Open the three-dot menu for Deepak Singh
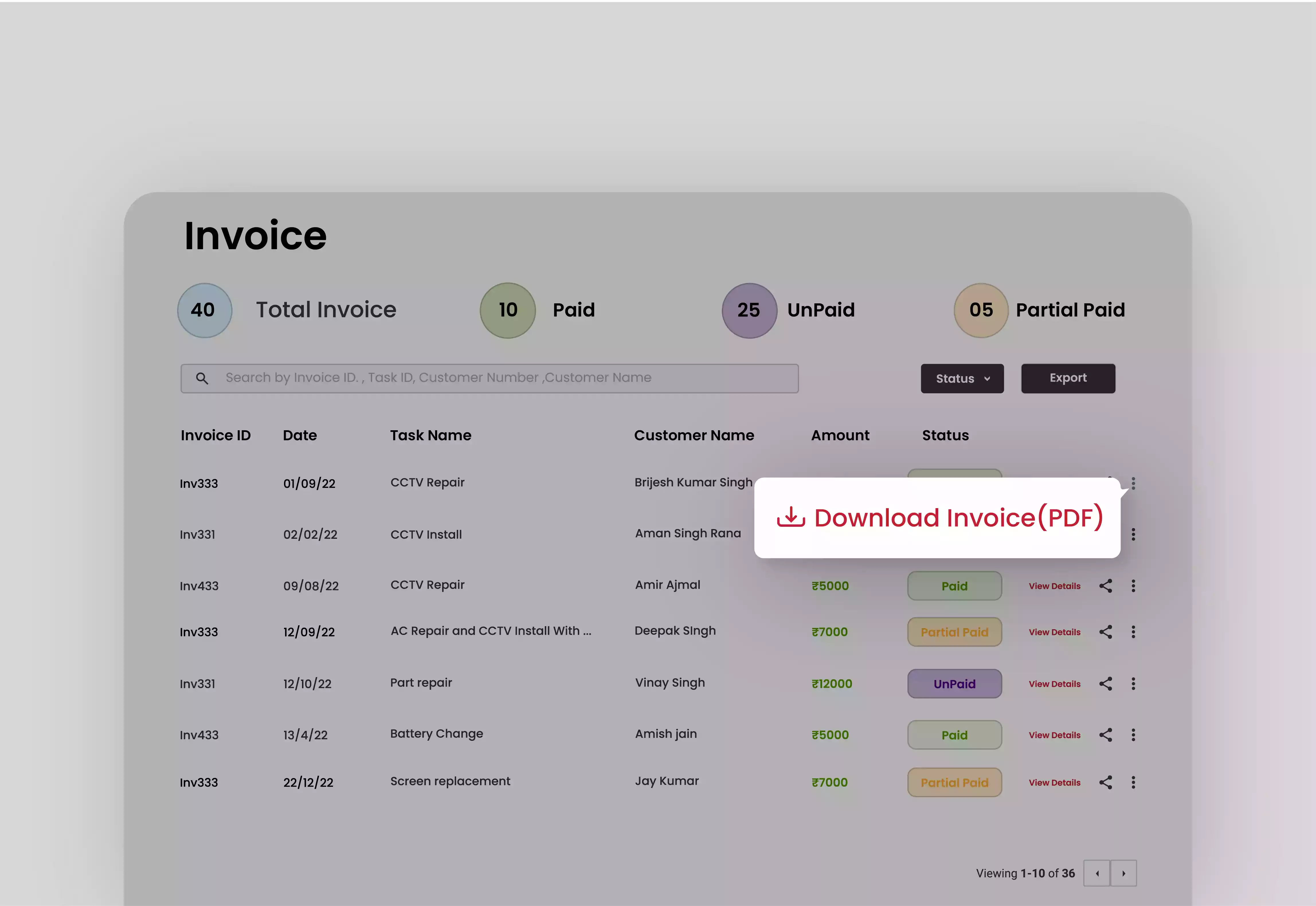Screen dimensions: 1316x906 pyautogui.click(x=1133, y=632)
